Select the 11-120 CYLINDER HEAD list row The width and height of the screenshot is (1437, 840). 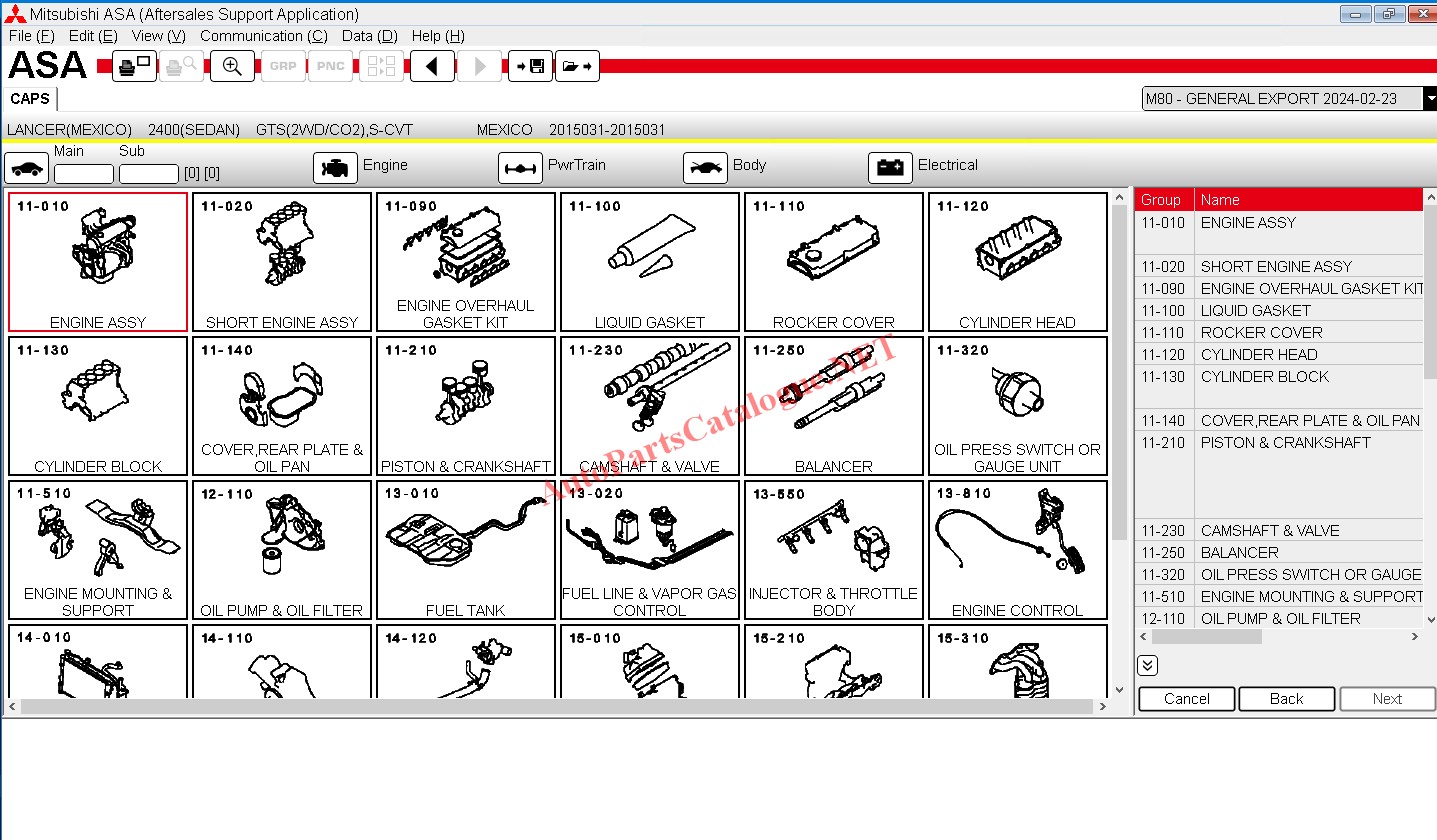tap(1279, 354)
